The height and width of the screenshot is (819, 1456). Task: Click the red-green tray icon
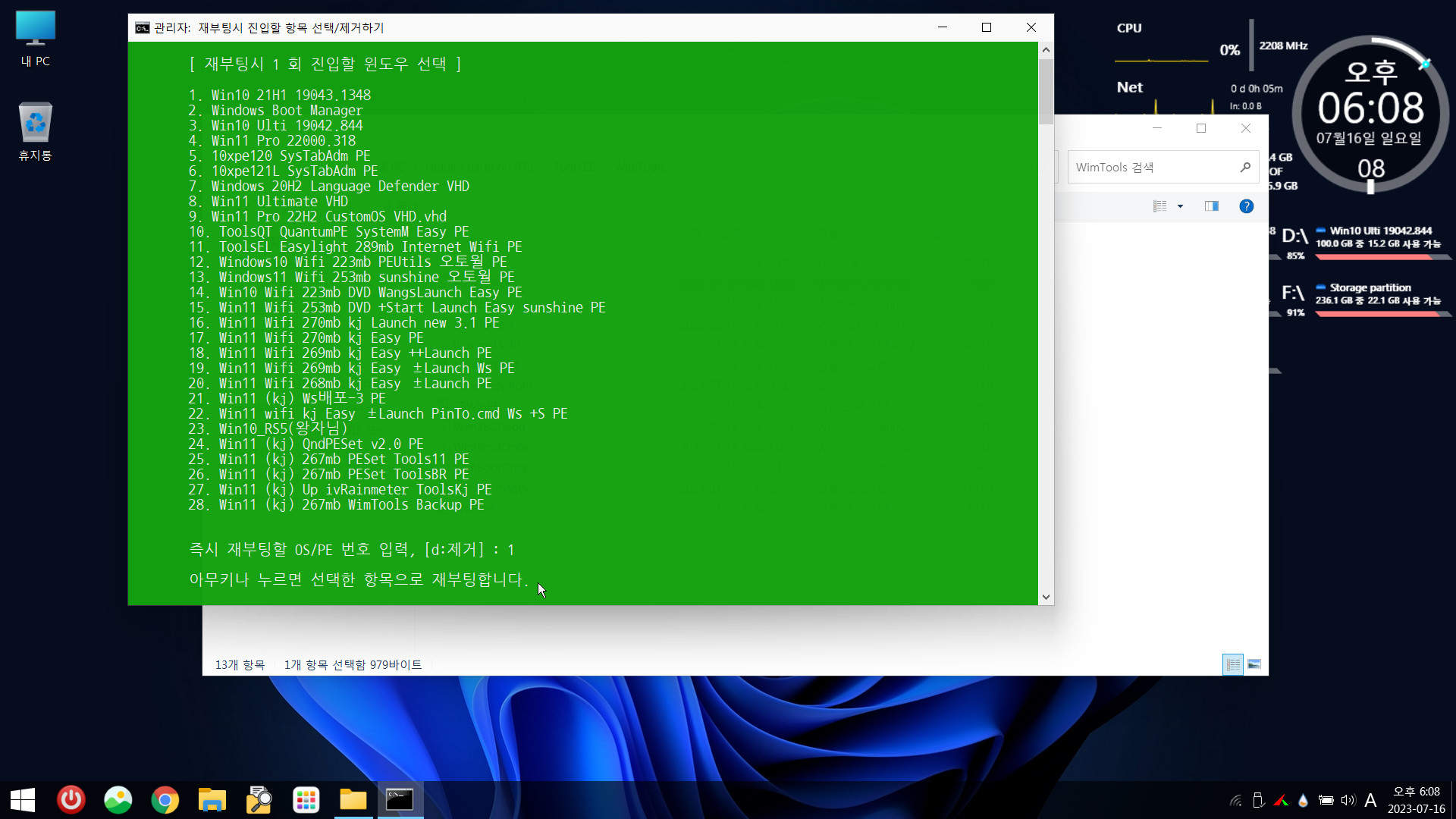(1281, 800)
